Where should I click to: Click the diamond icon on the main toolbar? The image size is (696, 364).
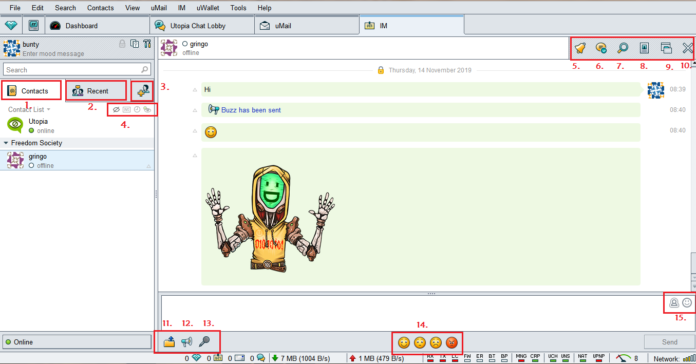click(x=11, y=26)
